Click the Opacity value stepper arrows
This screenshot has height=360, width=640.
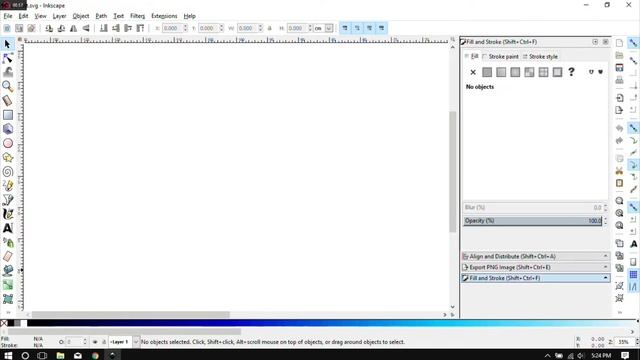(605, 221)
